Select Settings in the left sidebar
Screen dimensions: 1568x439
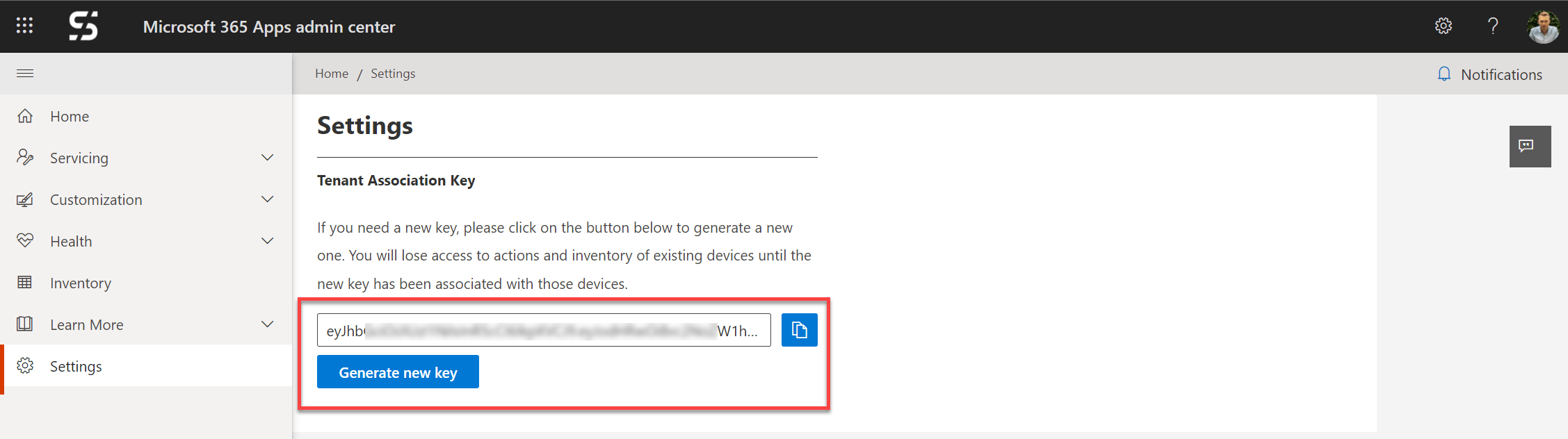[x=76, y=366]
